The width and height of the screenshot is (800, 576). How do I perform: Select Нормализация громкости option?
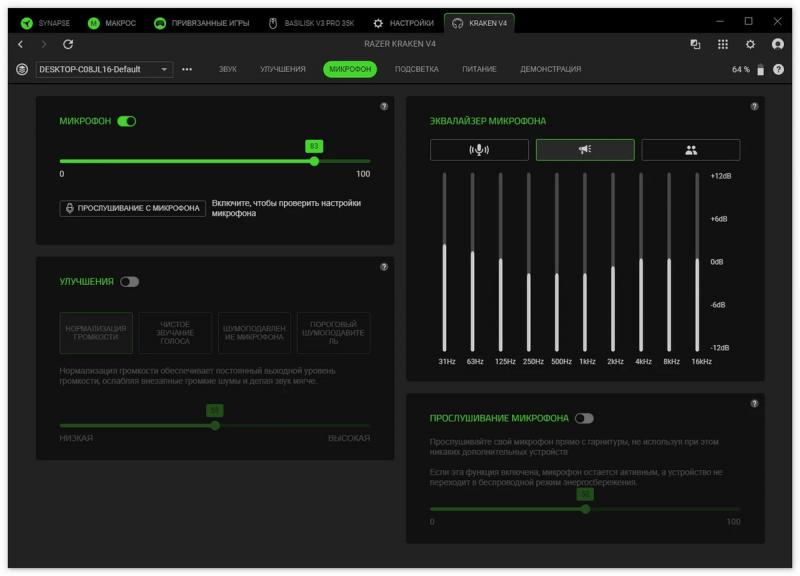pos(96,333)
